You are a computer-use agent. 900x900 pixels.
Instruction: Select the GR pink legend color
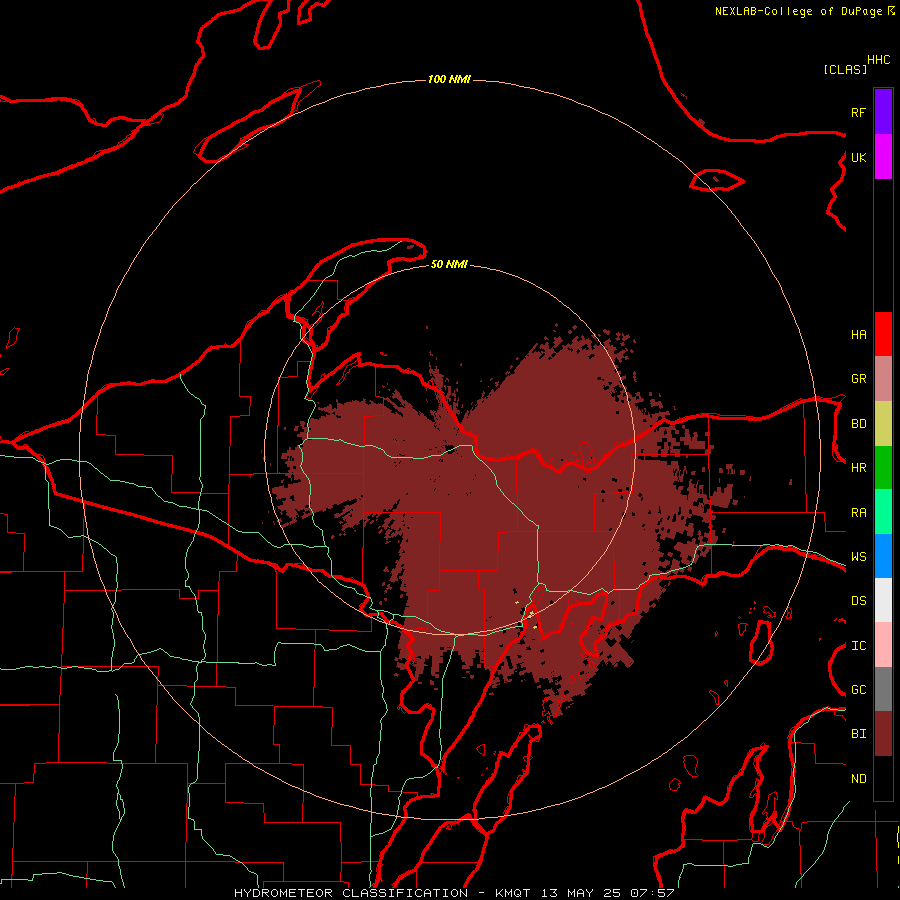click(883, 379)
